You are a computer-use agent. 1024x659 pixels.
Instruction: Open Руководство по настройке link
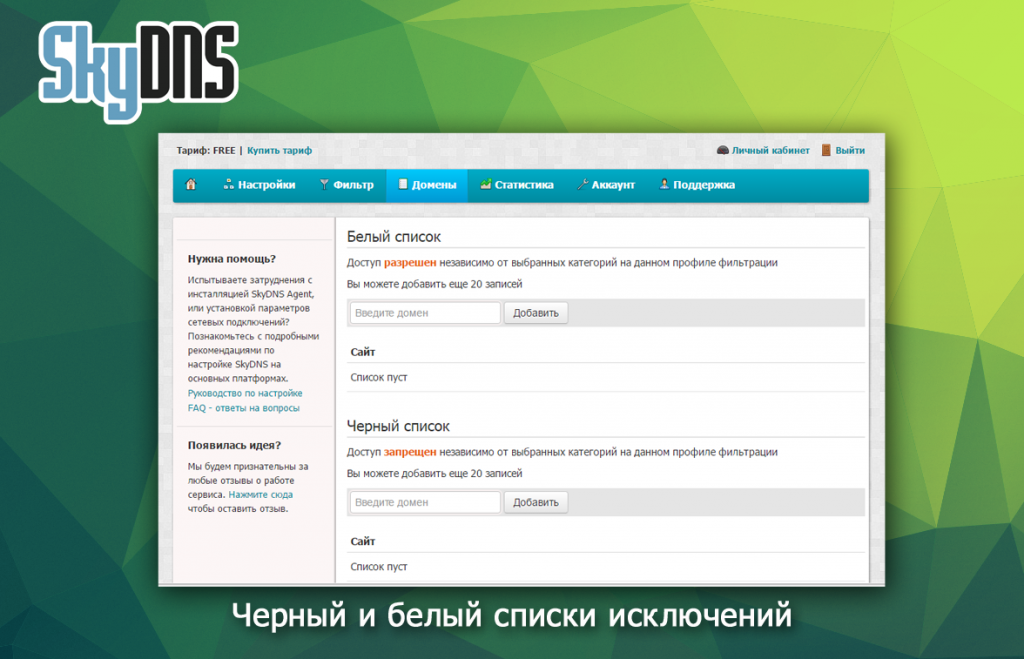[245, 393]
